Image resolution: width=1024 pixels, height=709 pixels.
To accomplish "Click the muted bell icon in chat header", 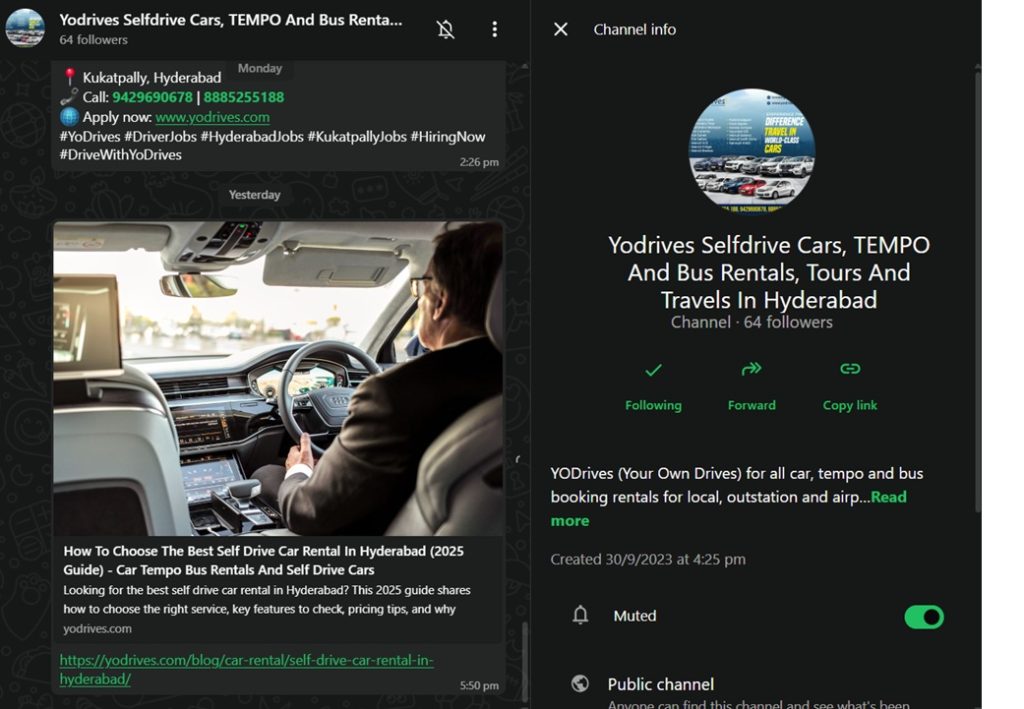I will coord(445,29).
